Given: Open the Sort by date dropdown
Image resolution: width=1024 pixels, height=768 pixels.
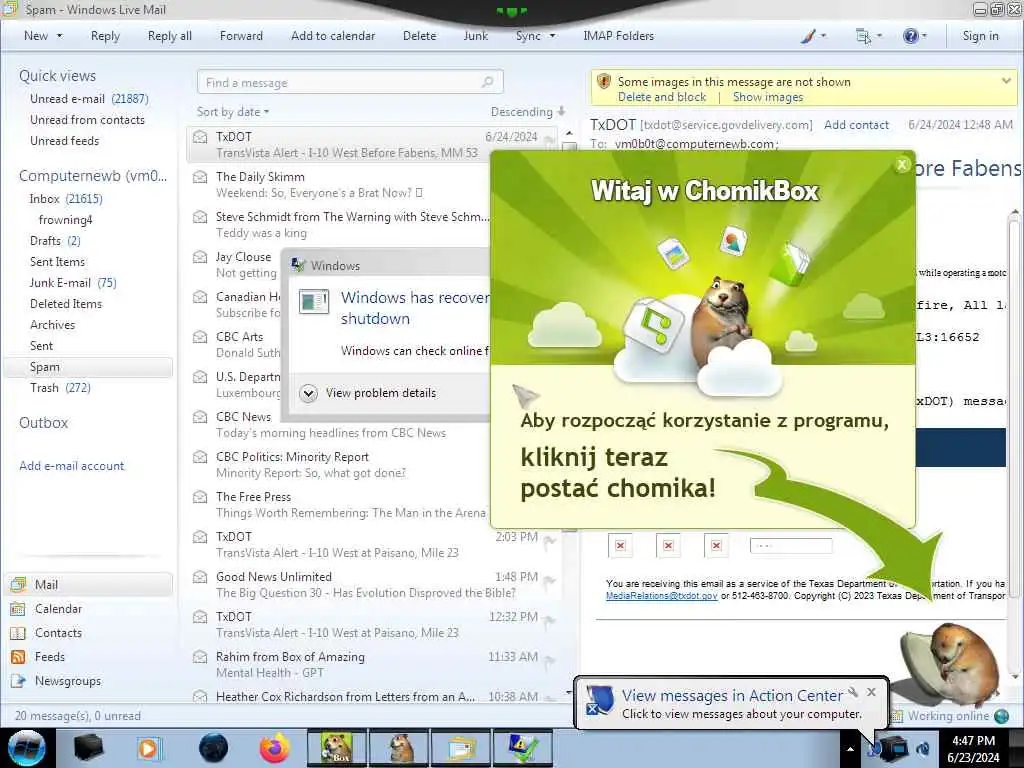Looking at the screenshot, I should point(233,112).
